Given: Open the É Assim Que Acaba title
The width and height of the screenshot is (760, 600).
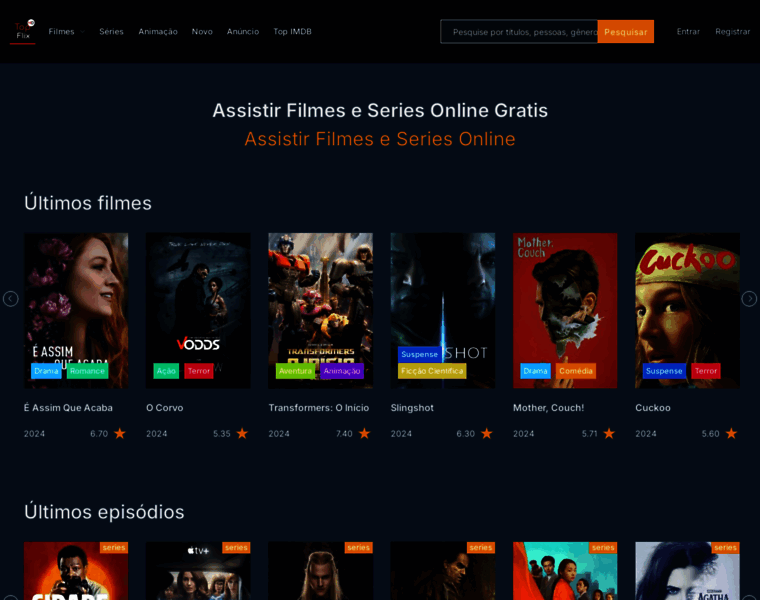Looking at the screenshot, I should click(x=68, y=408).
